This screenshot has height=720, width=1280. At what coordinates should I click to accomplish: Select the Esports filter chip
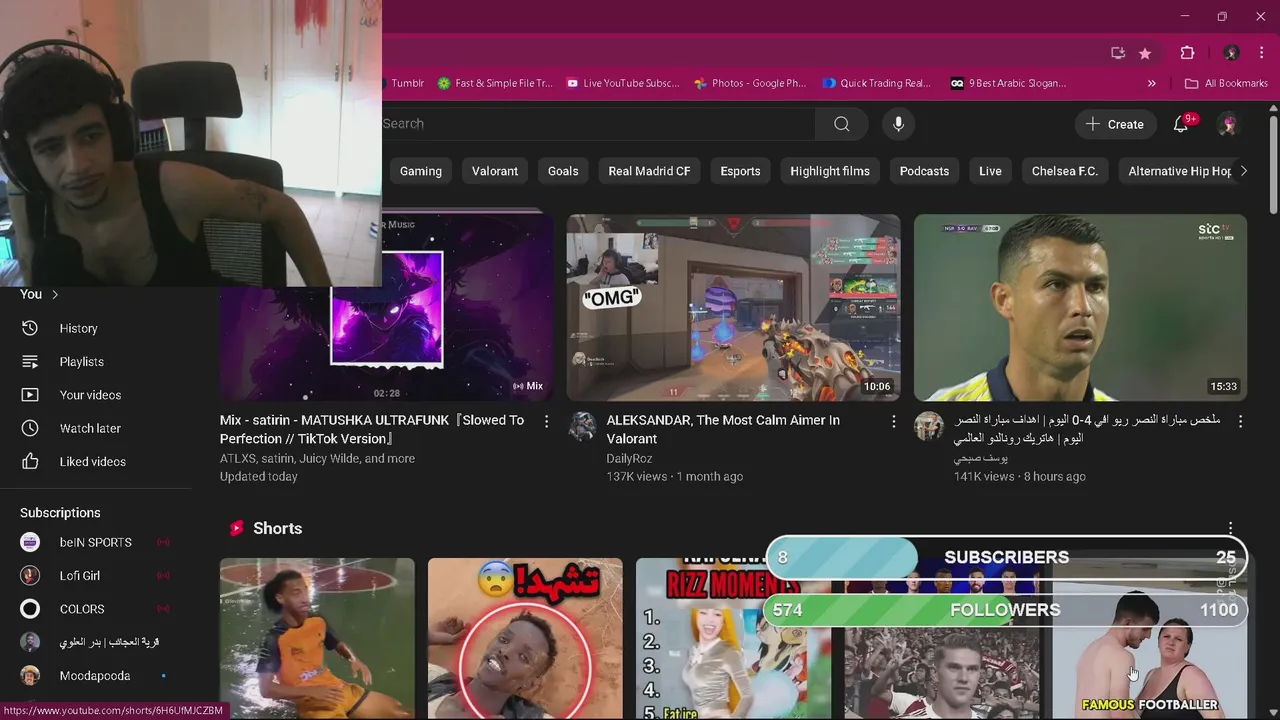[x=740, y=171]
